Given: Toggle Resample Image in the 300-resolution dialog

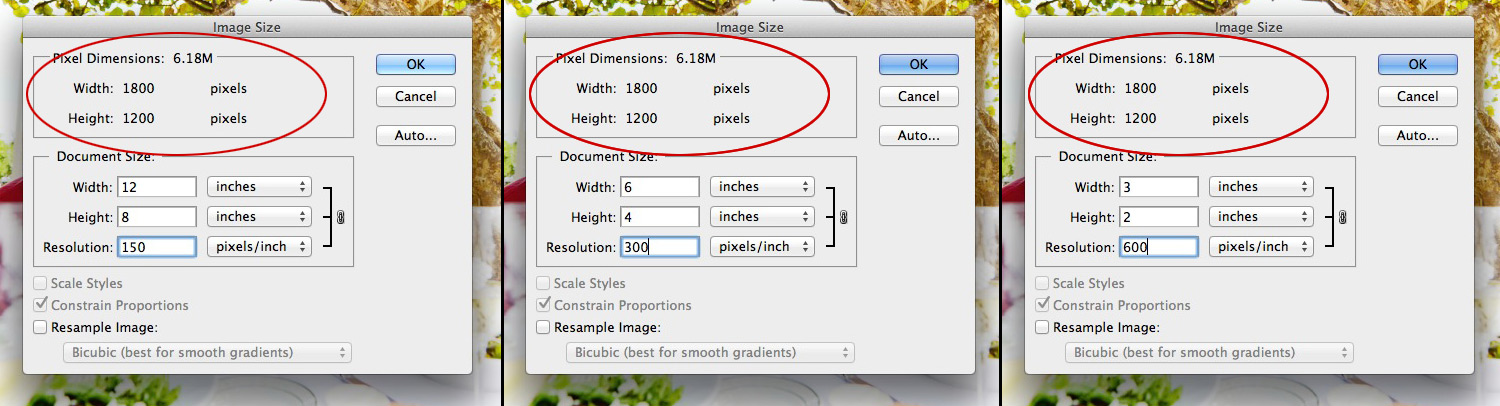Looking at the screenshot, I should click(543, 327).
